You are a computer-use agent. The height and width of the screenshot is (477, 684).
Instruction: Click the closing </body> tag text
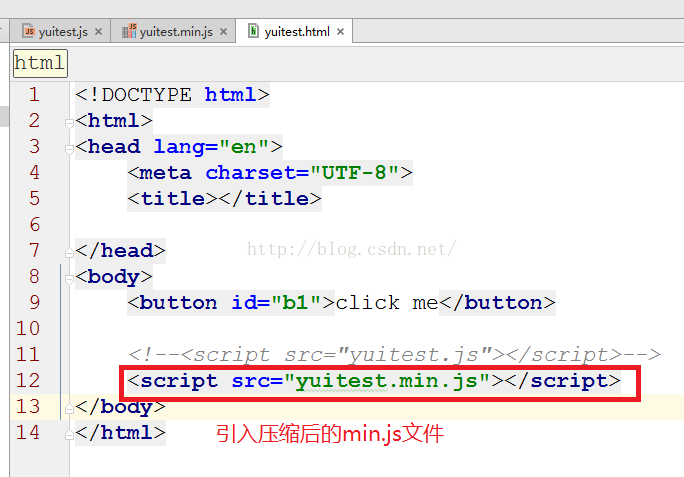click(x=120, y=407)
